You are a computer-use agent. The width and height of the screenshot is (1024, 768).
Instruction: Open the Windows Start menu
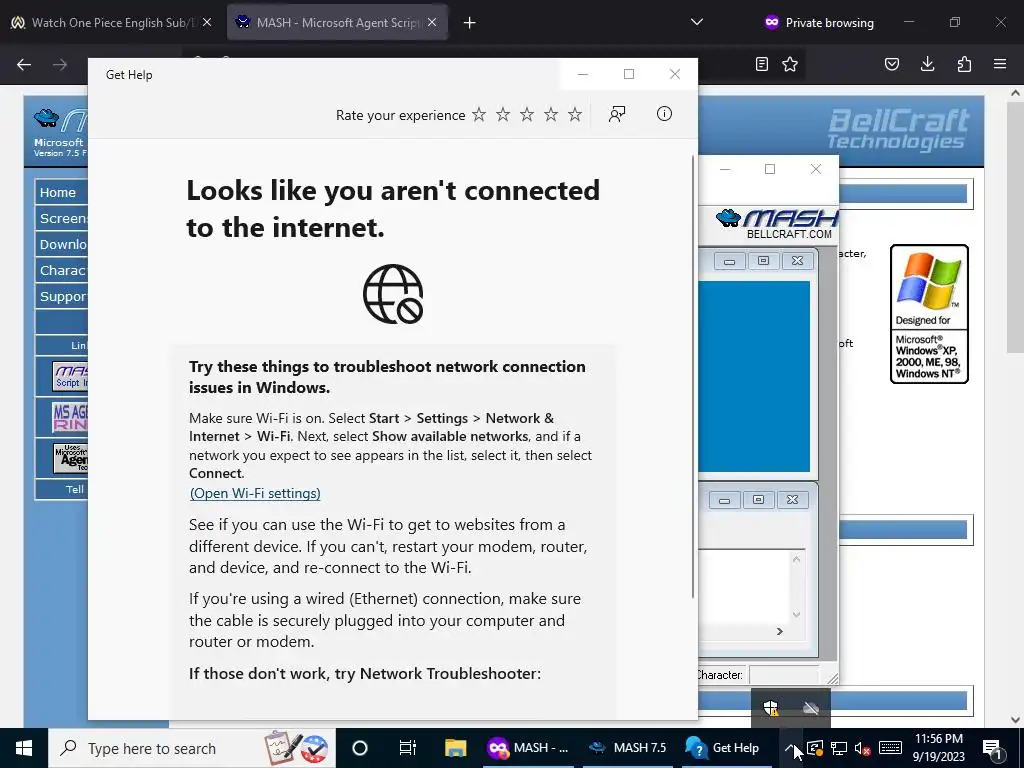coord(24,748)
